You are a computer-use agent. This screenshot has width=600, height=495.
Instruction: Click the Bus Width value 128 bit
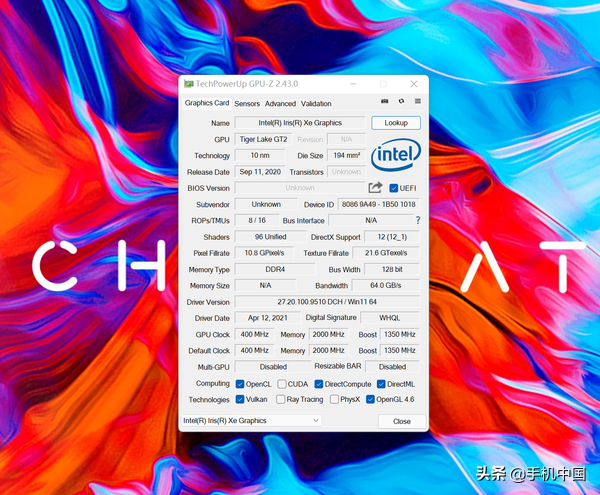click(x=392, y=269)
